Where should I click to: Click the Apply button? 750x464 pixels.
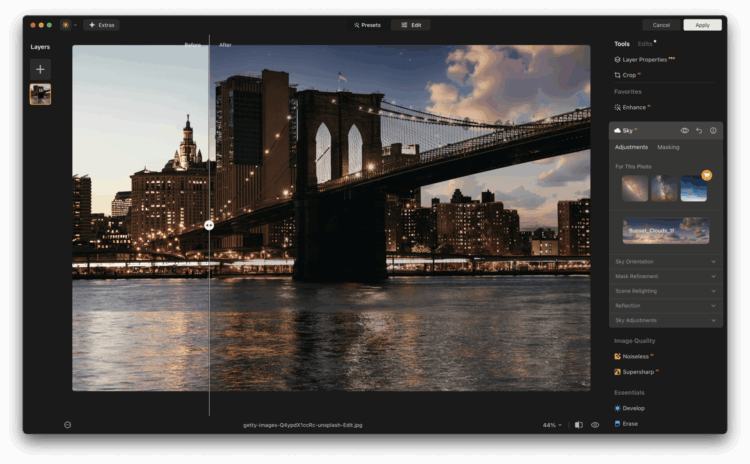[702, 25]
